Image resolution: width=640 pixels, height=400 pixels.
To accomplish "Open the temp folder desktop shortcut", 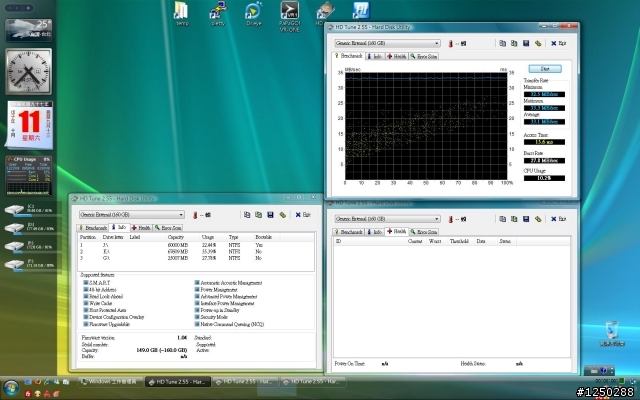I will 182,13.
